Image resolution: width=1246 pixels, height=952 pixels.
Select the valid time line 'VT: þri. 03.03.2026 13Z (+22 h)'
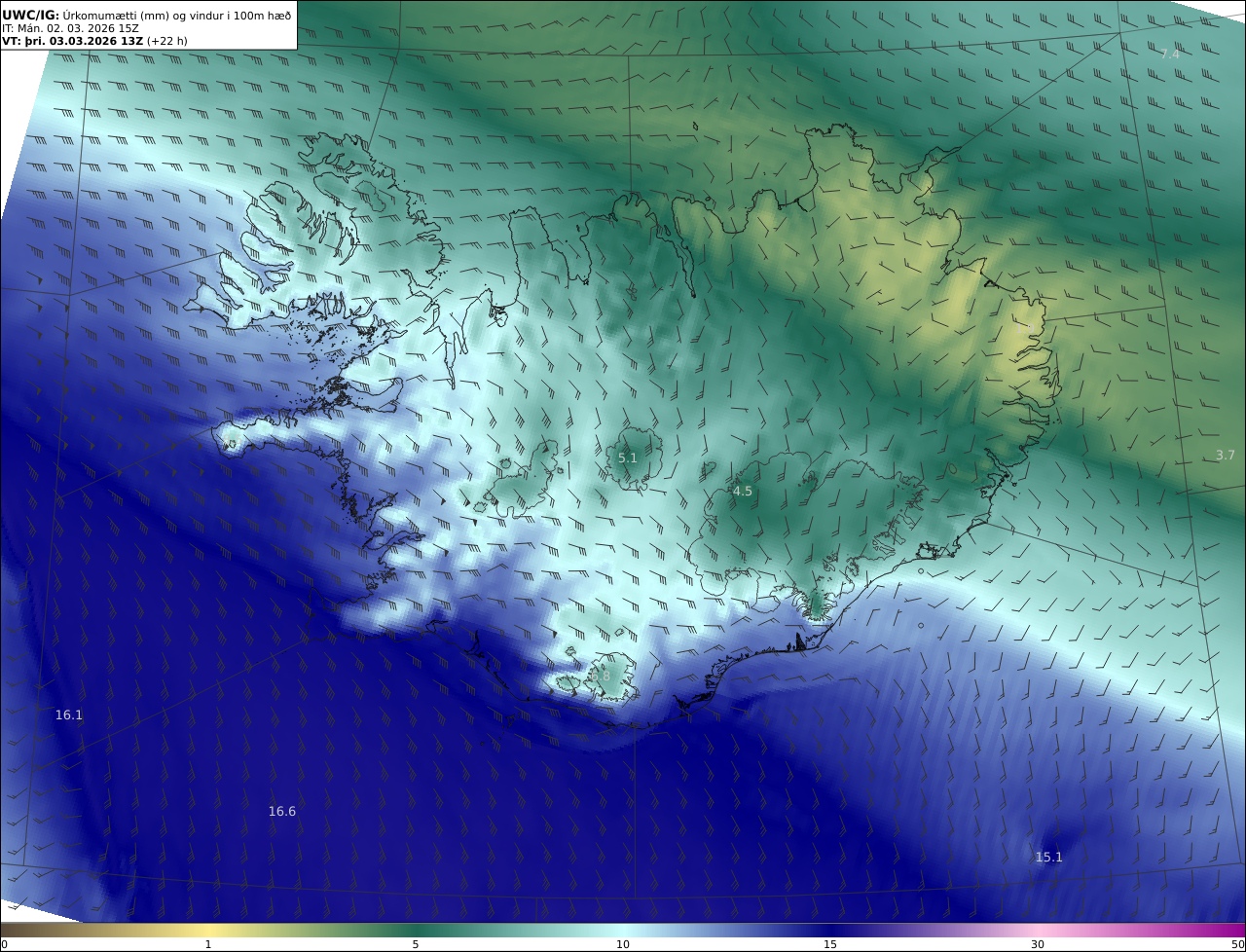[94, 42]
